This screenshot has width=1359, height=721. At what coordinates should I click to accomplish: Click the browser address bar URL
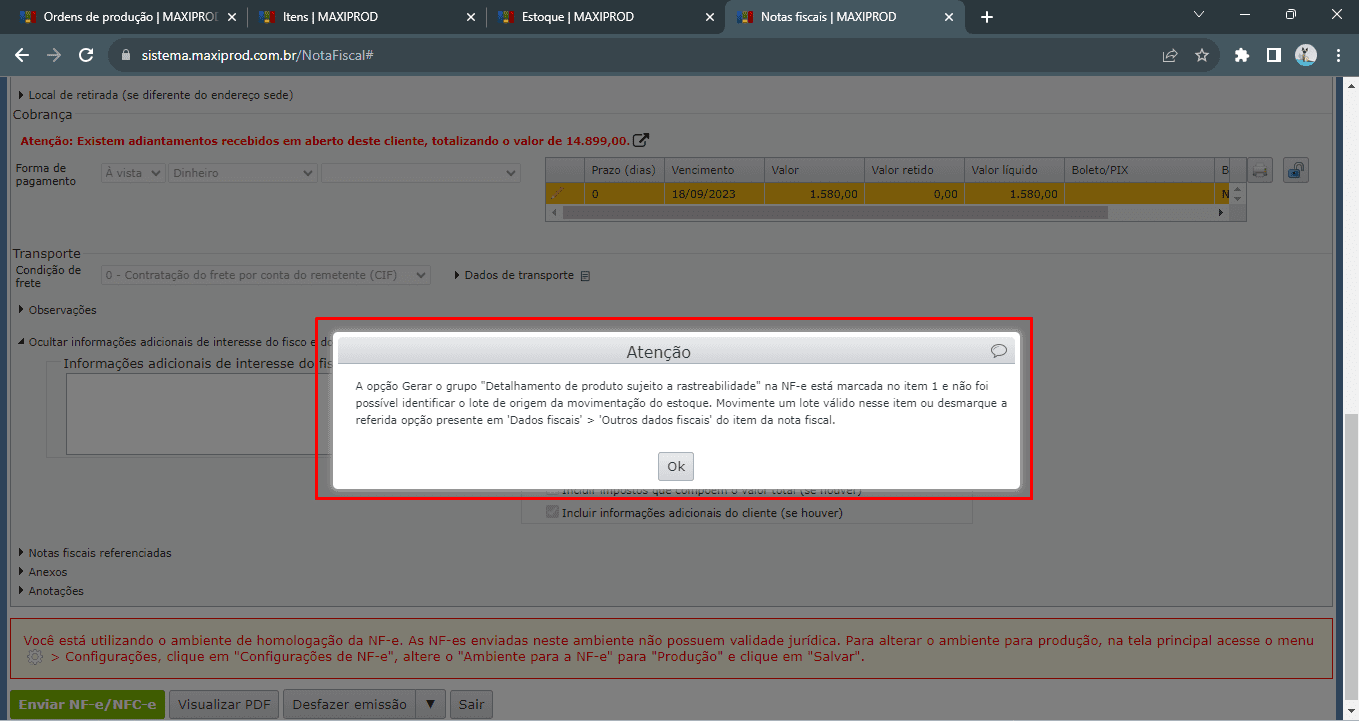click(257, 56)
